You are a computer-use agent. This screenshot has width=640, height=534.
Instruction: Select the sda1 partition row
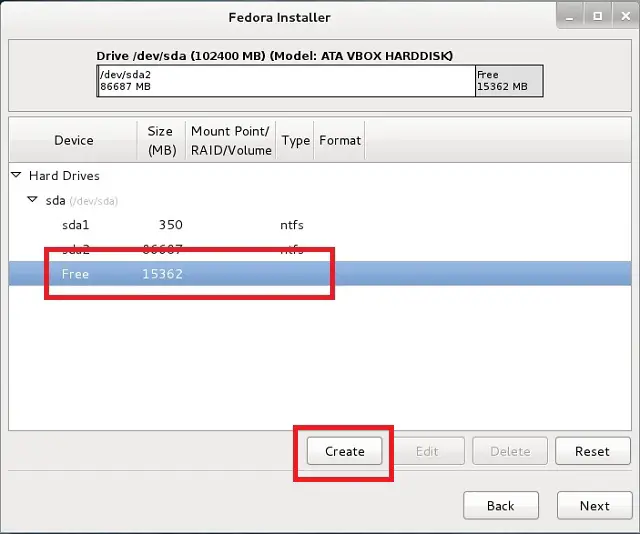tap(320, 225)
